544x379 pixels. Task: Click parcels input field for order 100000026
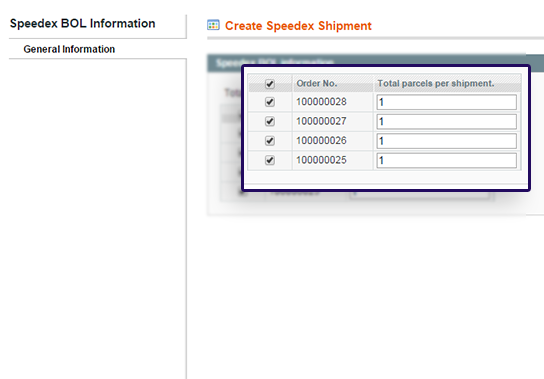coord(447,141)
